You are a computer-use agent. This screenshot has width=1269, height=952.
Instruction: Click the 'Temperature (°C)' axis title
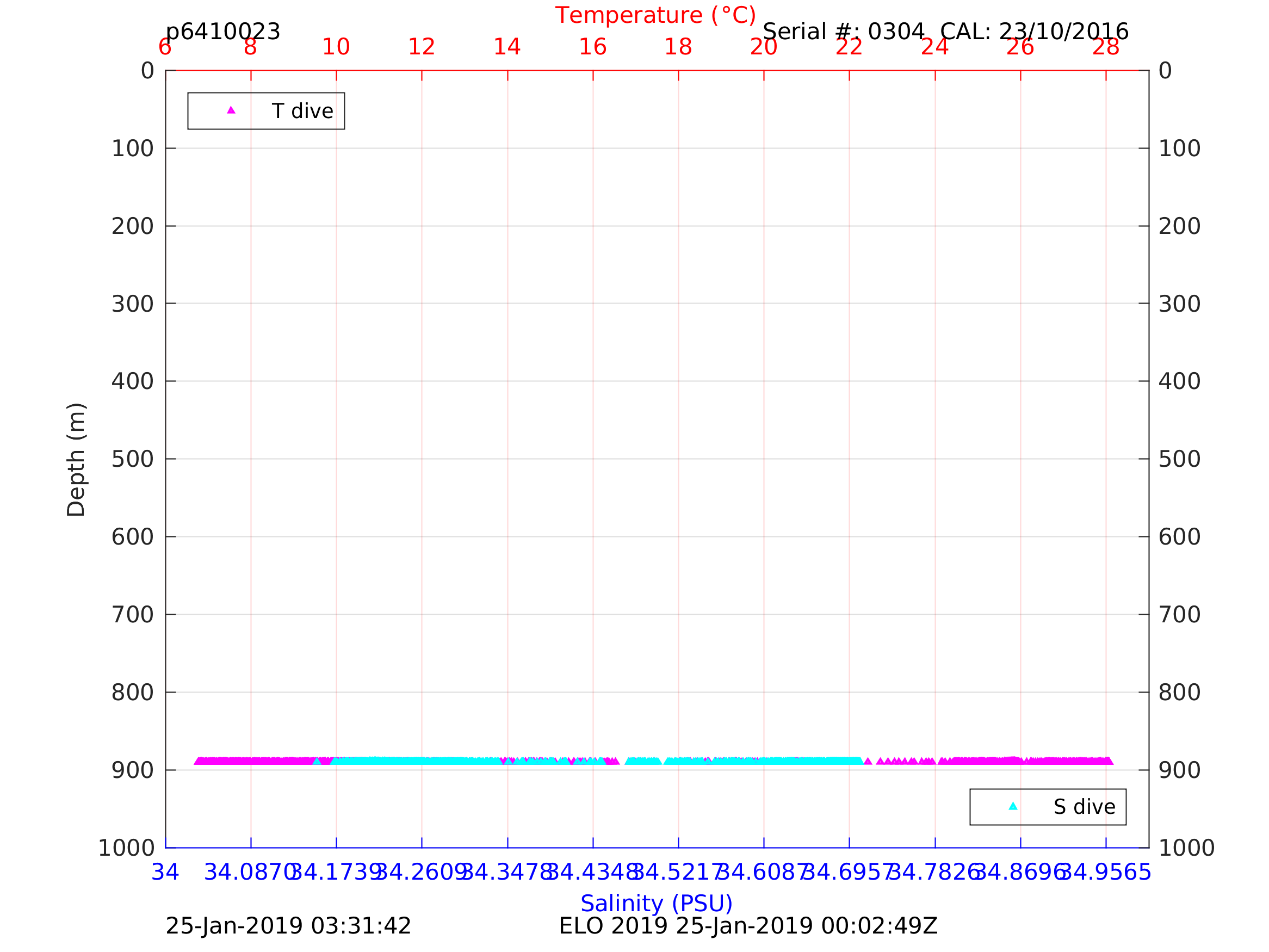[x=656, y=15]
